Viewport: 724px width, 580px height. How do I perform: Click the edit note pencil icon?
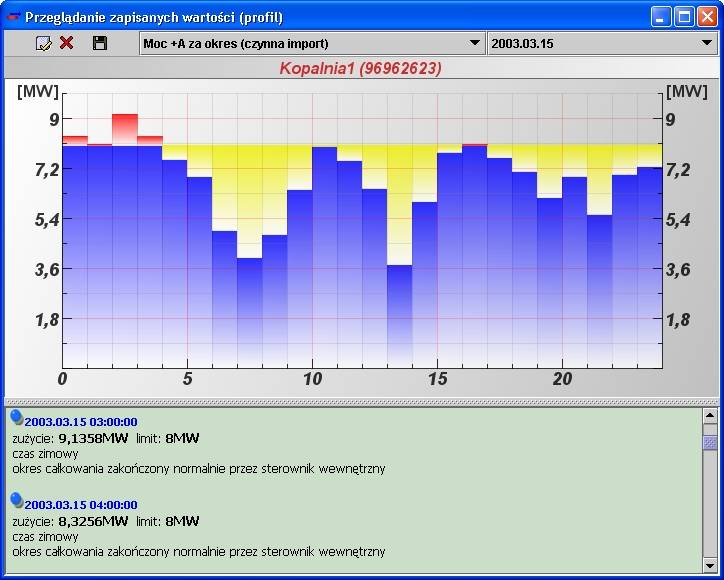43,43
